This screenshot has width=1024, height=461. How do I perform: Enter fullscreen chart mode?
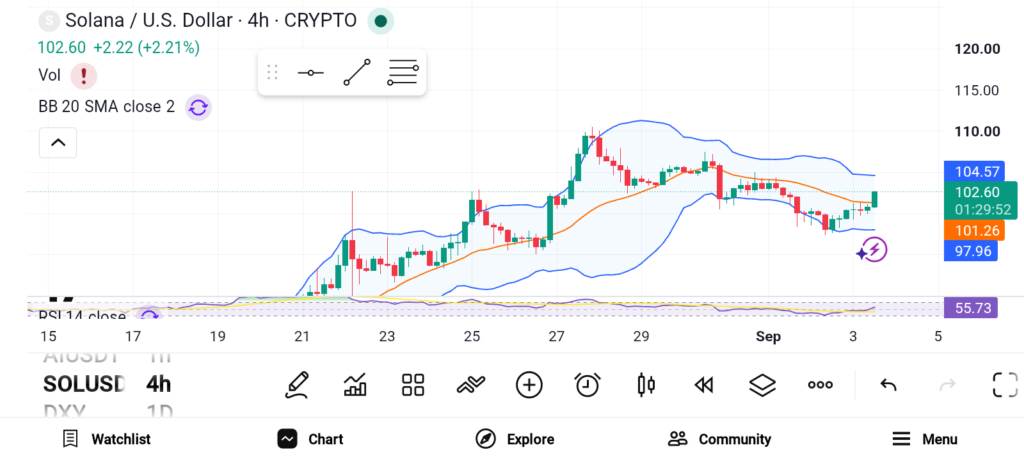1005,385
